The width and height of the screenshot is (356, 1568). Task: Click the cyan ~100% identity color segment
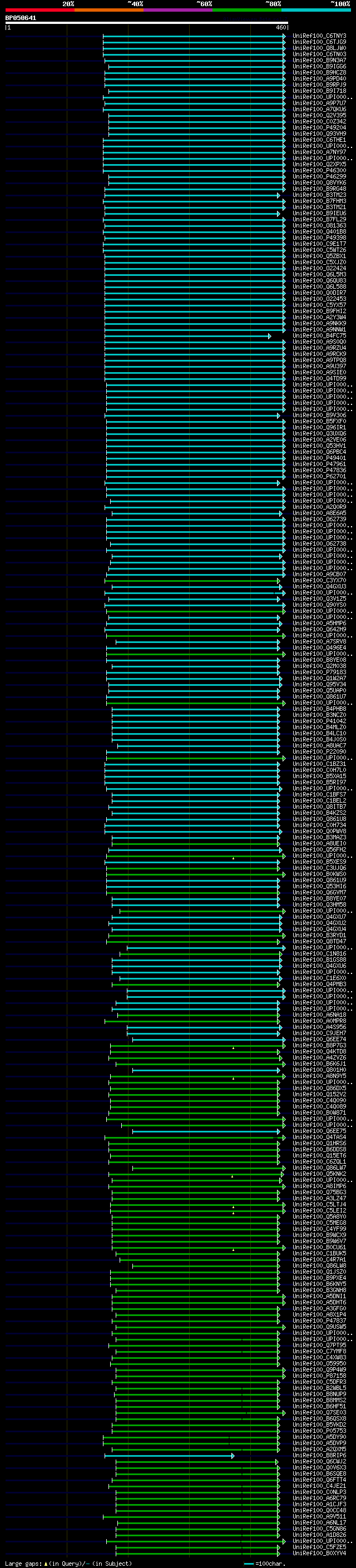click(316, 10)
